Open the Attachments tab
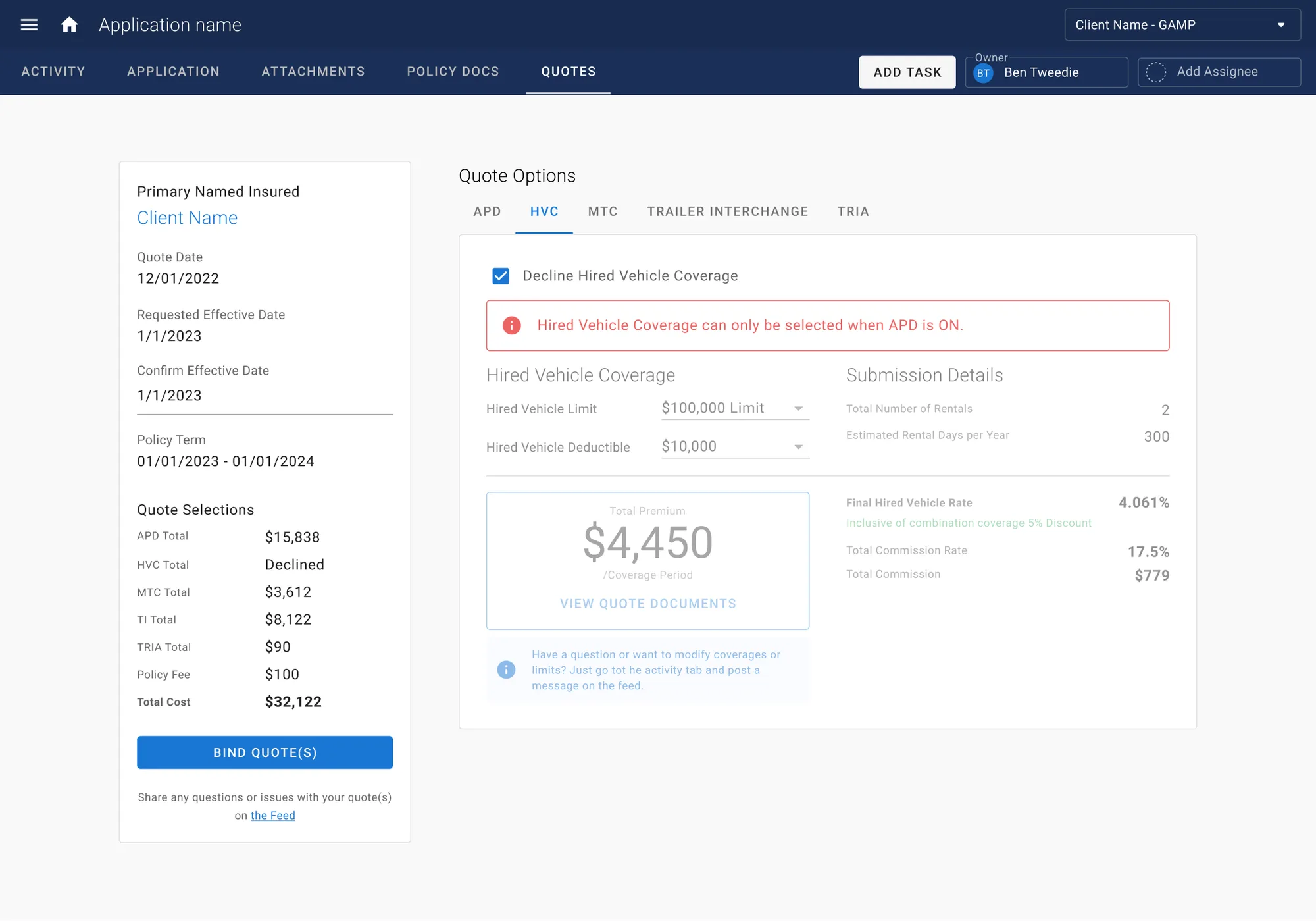This screenshot has height=921, width=1316. (x=313, y=71)
